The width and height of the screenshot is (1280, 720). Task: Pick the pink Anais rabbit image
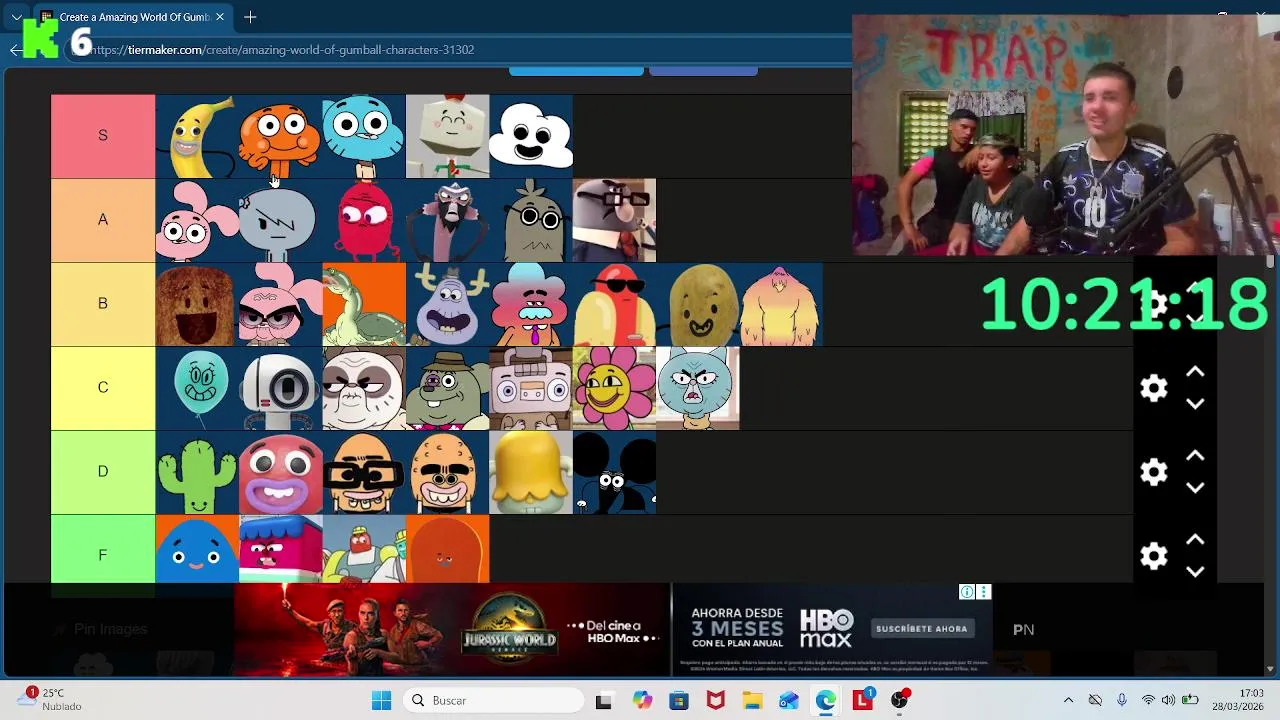pos(197,220)
